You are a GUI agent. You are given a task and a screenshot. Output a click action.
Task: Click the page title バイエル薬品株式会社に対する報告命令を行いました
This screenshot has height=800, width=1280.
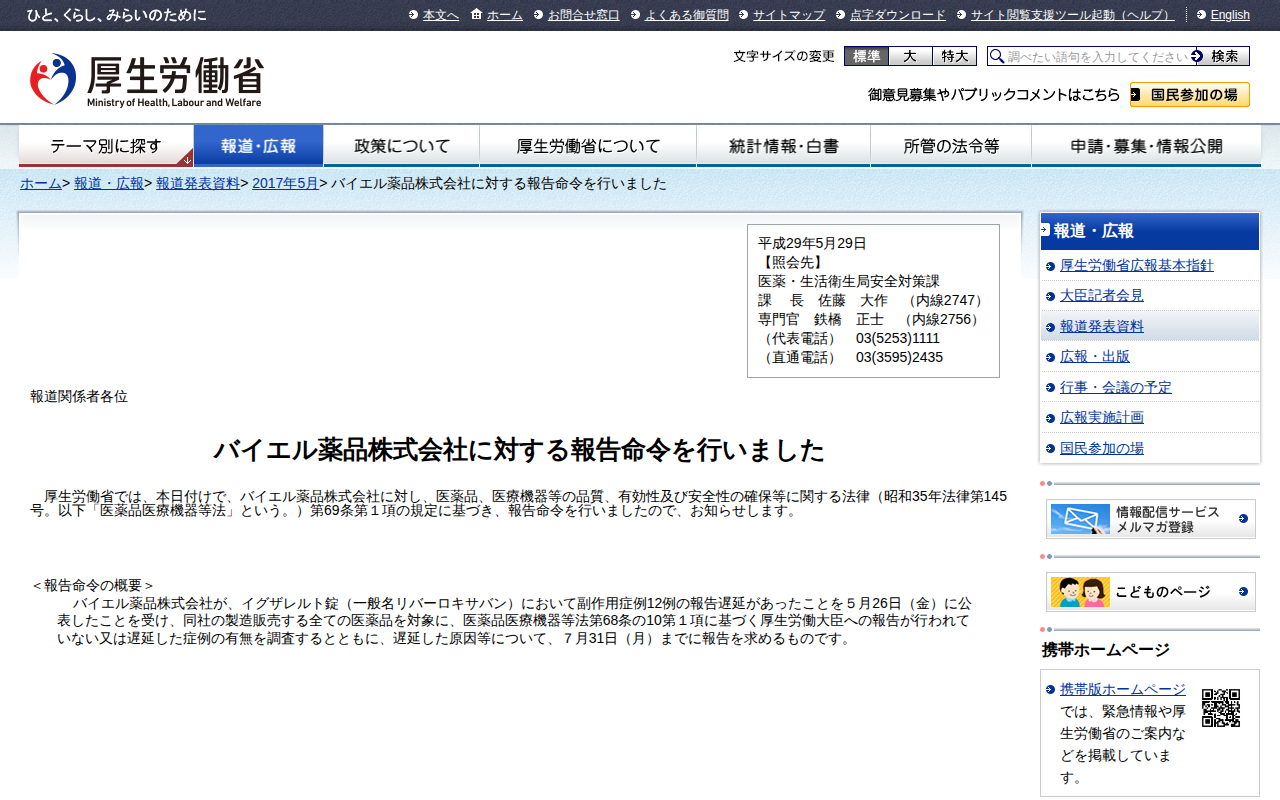coord(519,450)
